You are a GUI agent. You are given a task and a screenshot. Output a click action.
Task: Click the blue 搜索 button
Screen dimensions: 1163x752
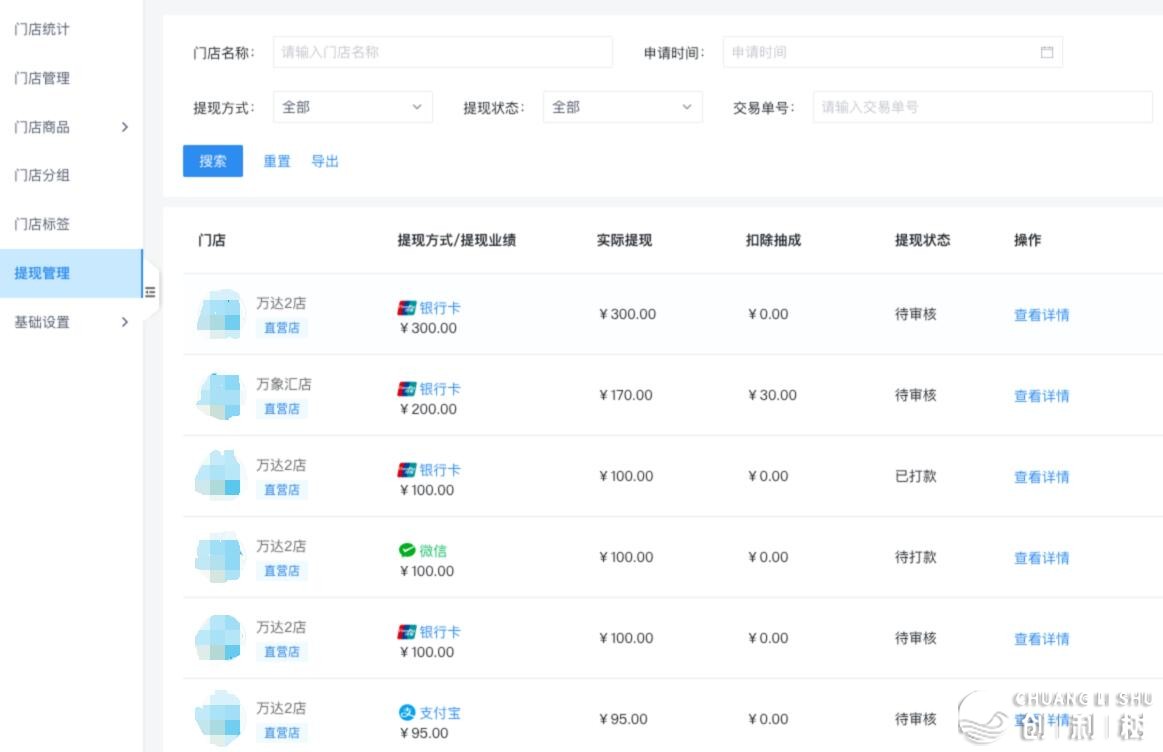pyautogui.click(x=213, y=161)
